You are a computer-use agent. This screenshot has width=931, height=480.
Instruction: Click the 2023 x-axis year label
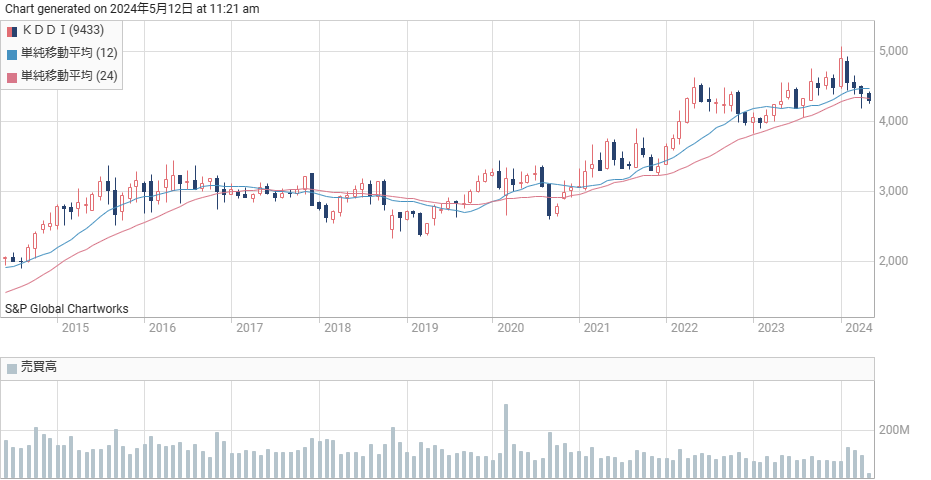771,328
